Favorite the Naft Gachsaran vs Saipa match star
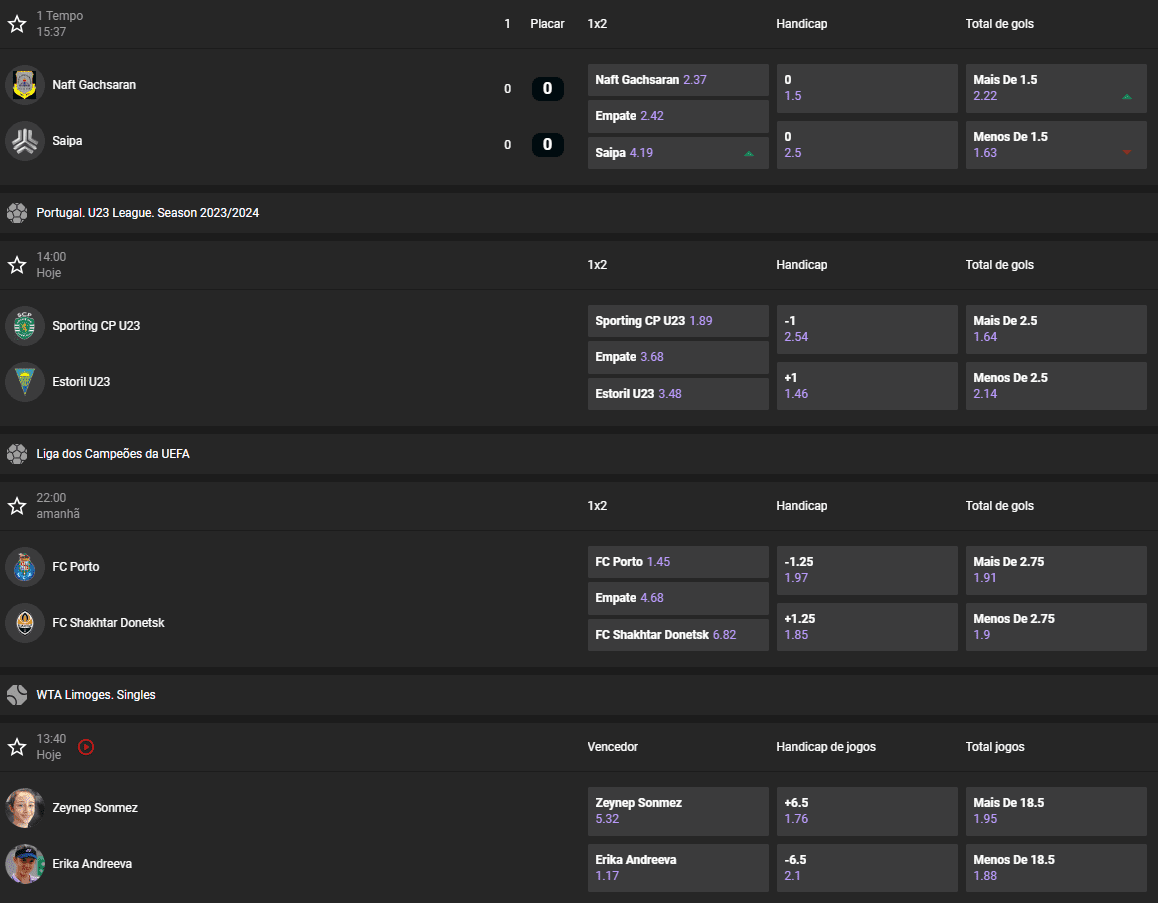The image size is (1158, 903). 17,24
